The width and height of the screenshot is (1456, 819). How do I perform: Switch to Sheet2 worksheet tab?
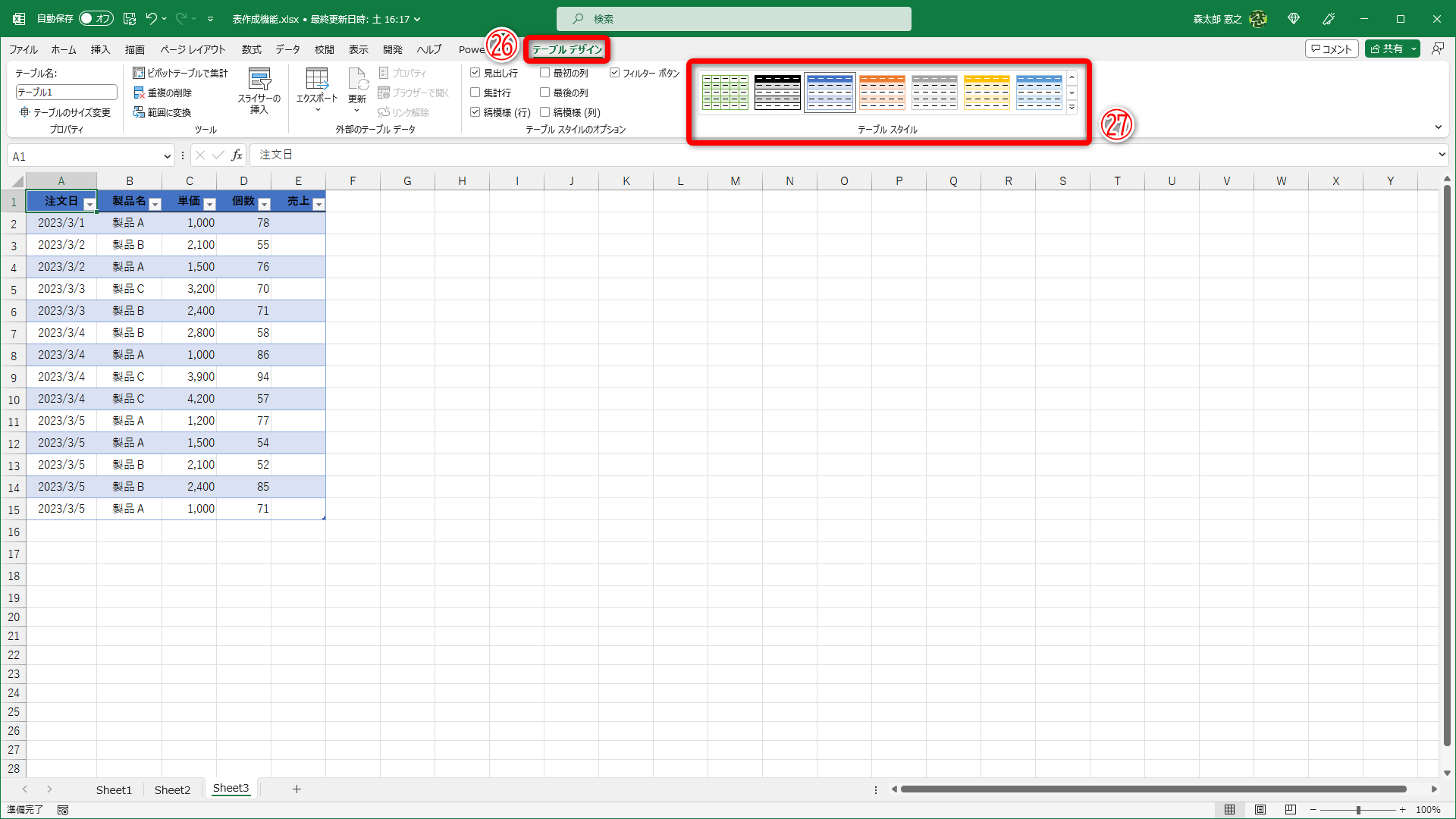point(172,789)
